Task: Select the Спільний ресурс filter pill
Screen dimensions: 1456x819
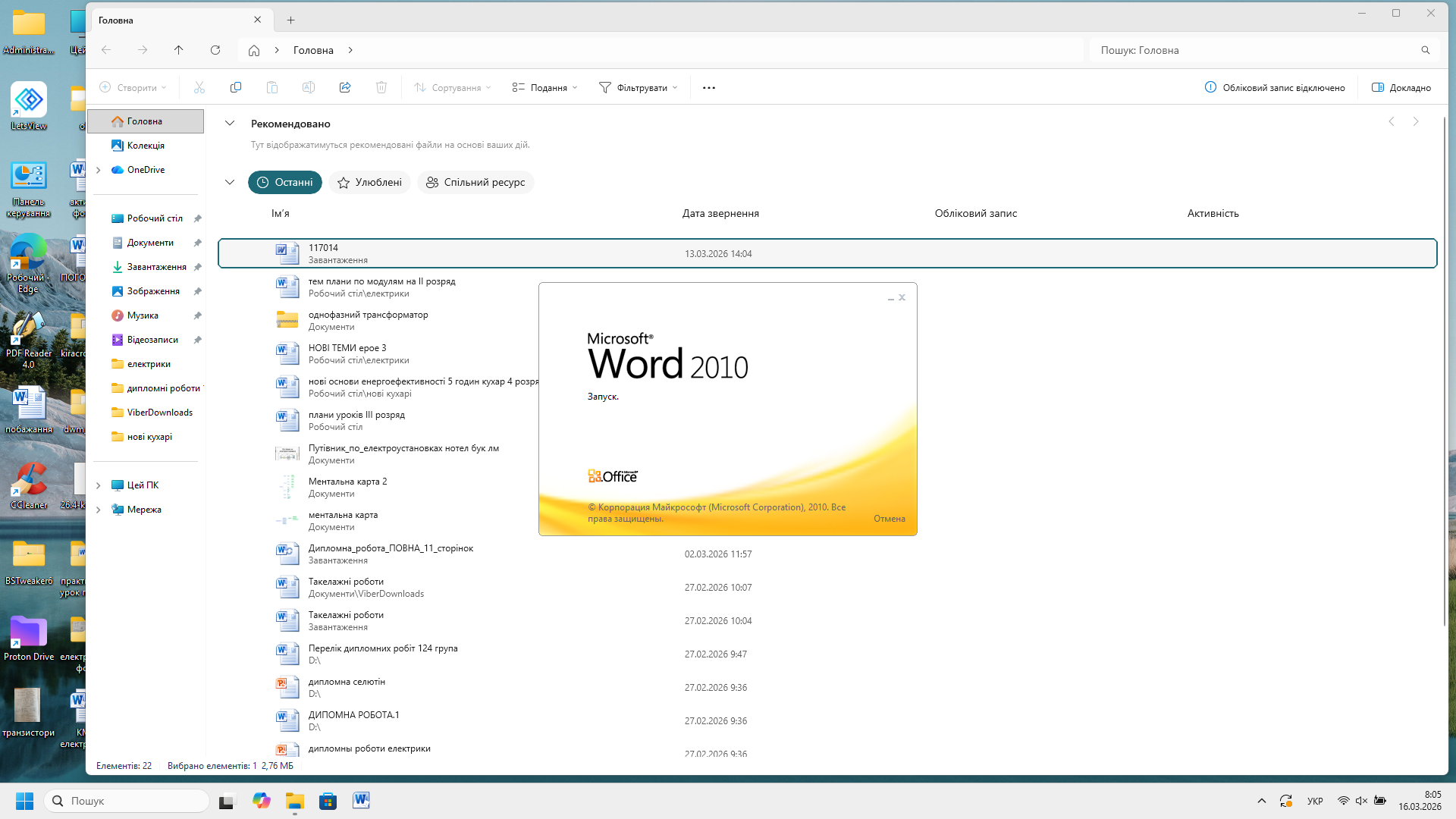Action: point(475,183)
